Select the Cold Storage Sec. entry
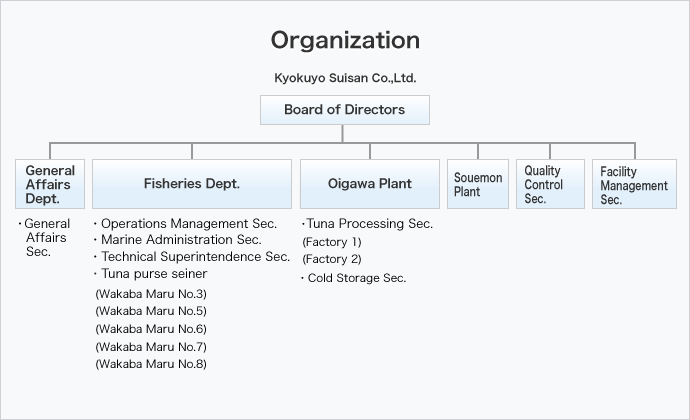The height and width of the screenshot is (420, 690). pos(354,278)
